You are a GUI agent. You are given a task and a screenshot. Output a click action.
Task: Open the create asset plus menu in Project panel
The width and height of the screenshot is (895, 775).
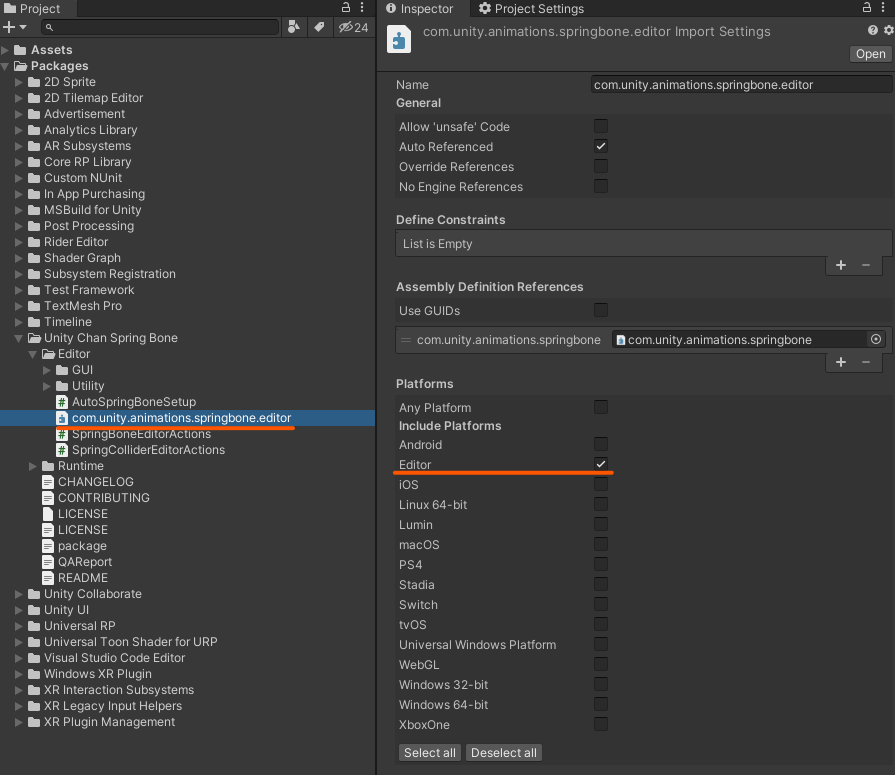(x=14, y=27)
